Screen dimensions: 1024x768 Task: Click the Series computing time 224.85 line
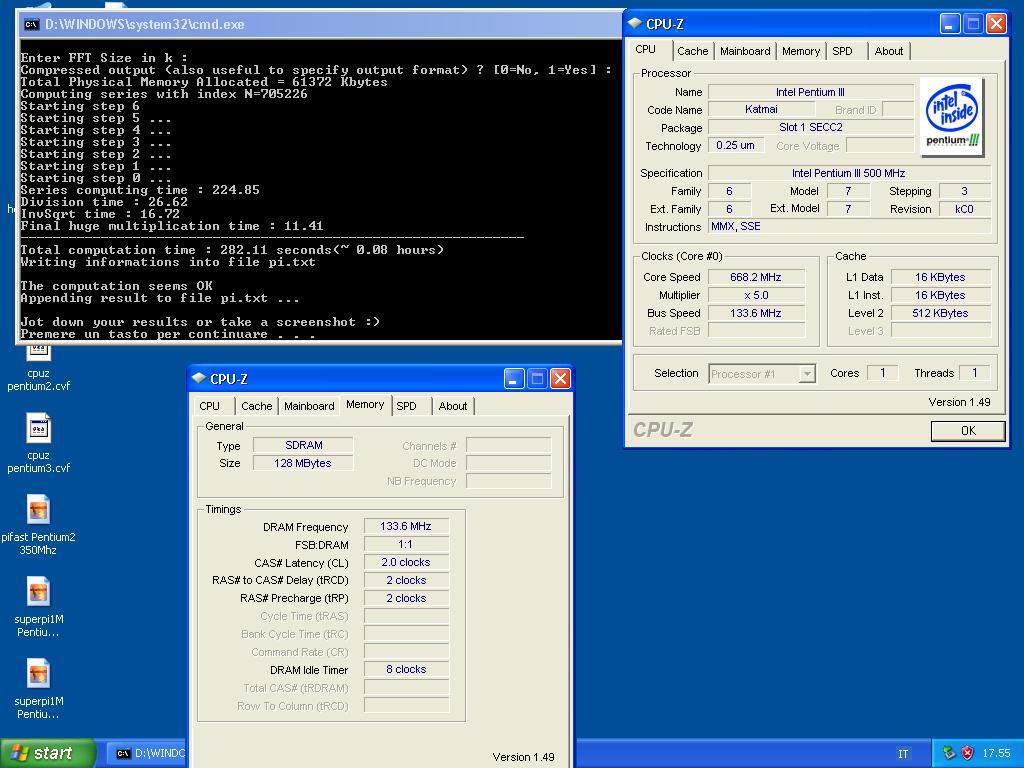click(x=140, y=190)
